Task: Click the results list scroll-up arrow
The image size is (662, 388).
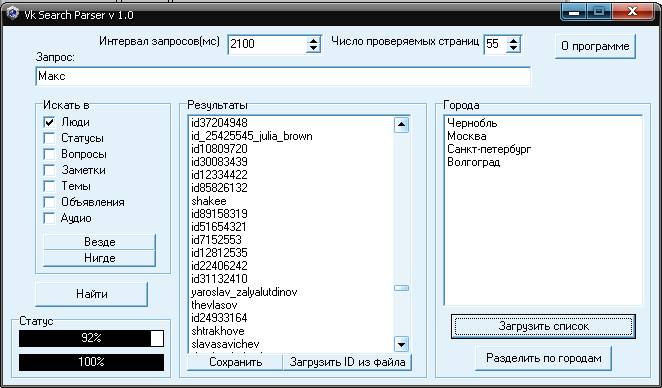Action: [401, 125]
